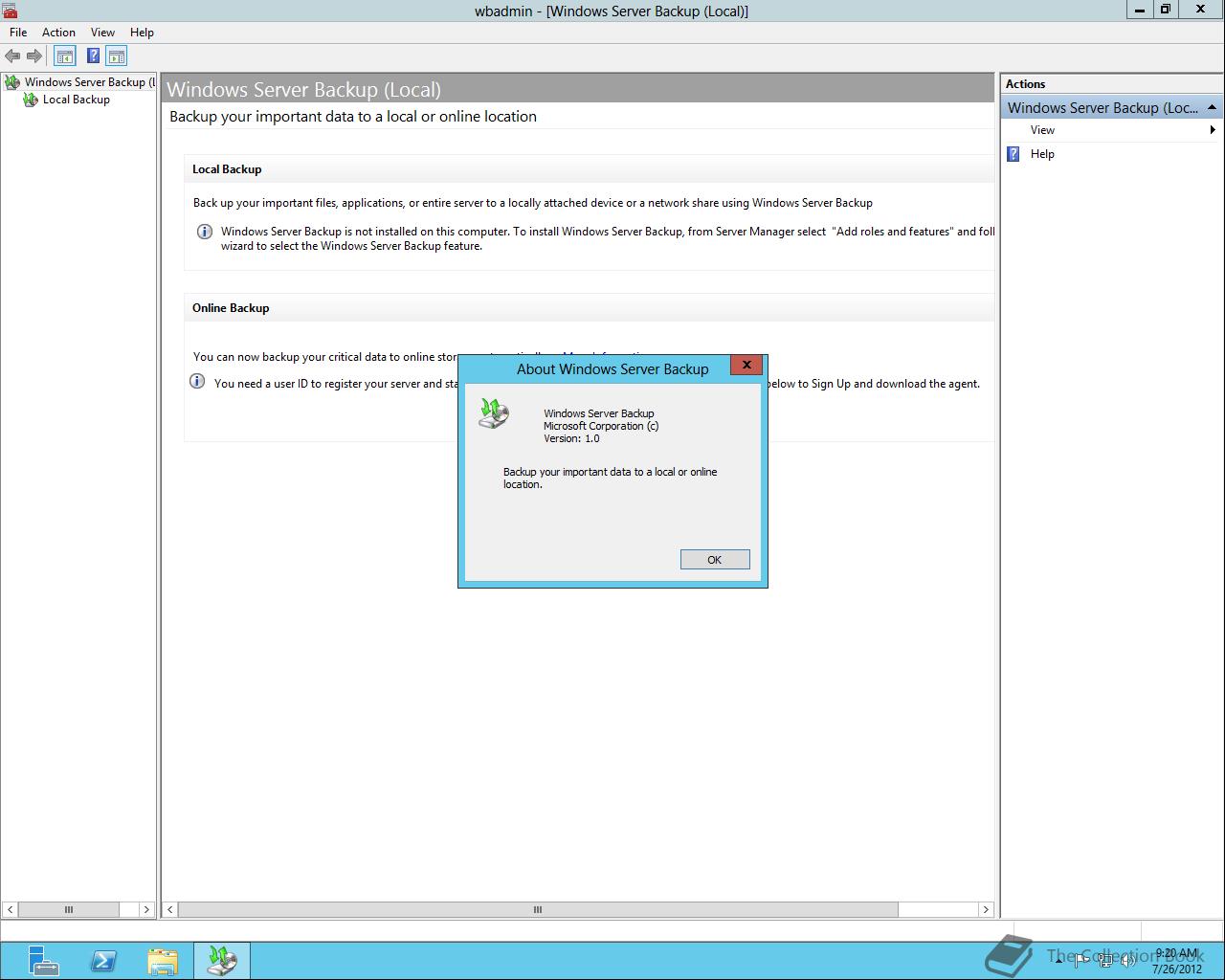Click the wbadmin app icon in title bar

pos(10,11)
